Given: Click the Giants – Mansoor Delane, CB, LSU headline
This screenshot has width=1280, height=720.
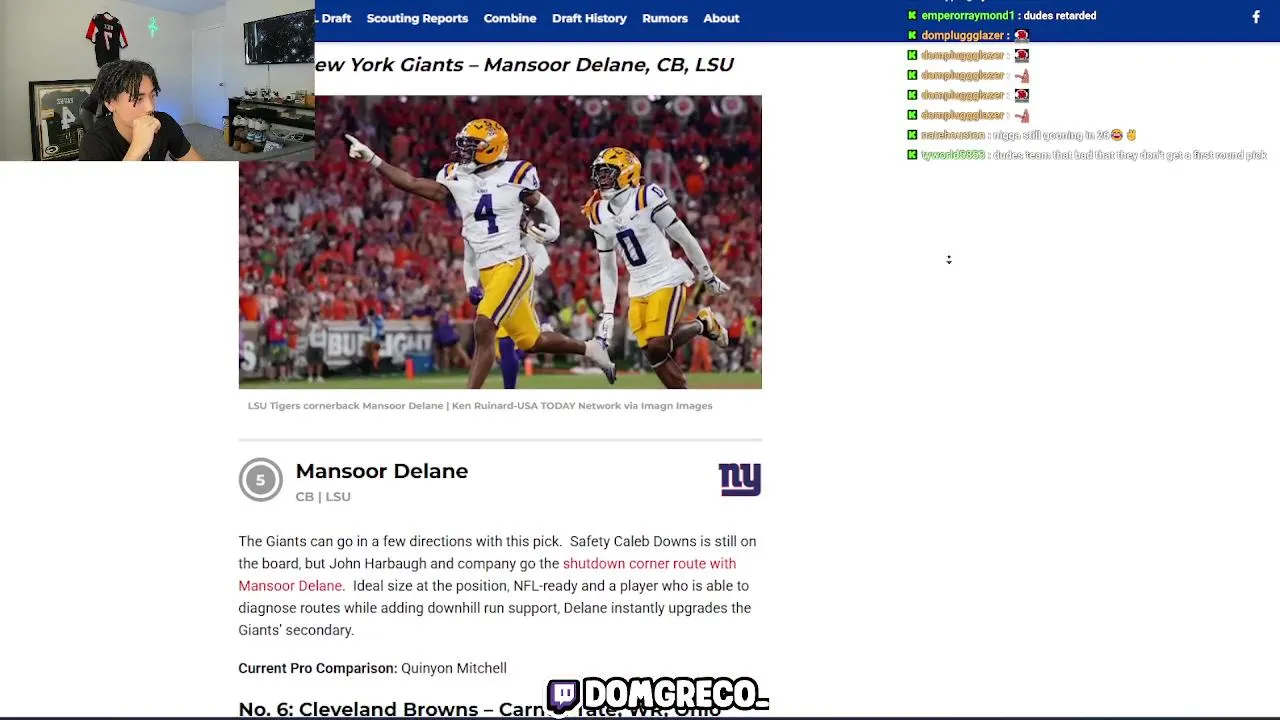Looking at the screenshot, I should coord(524,65).
